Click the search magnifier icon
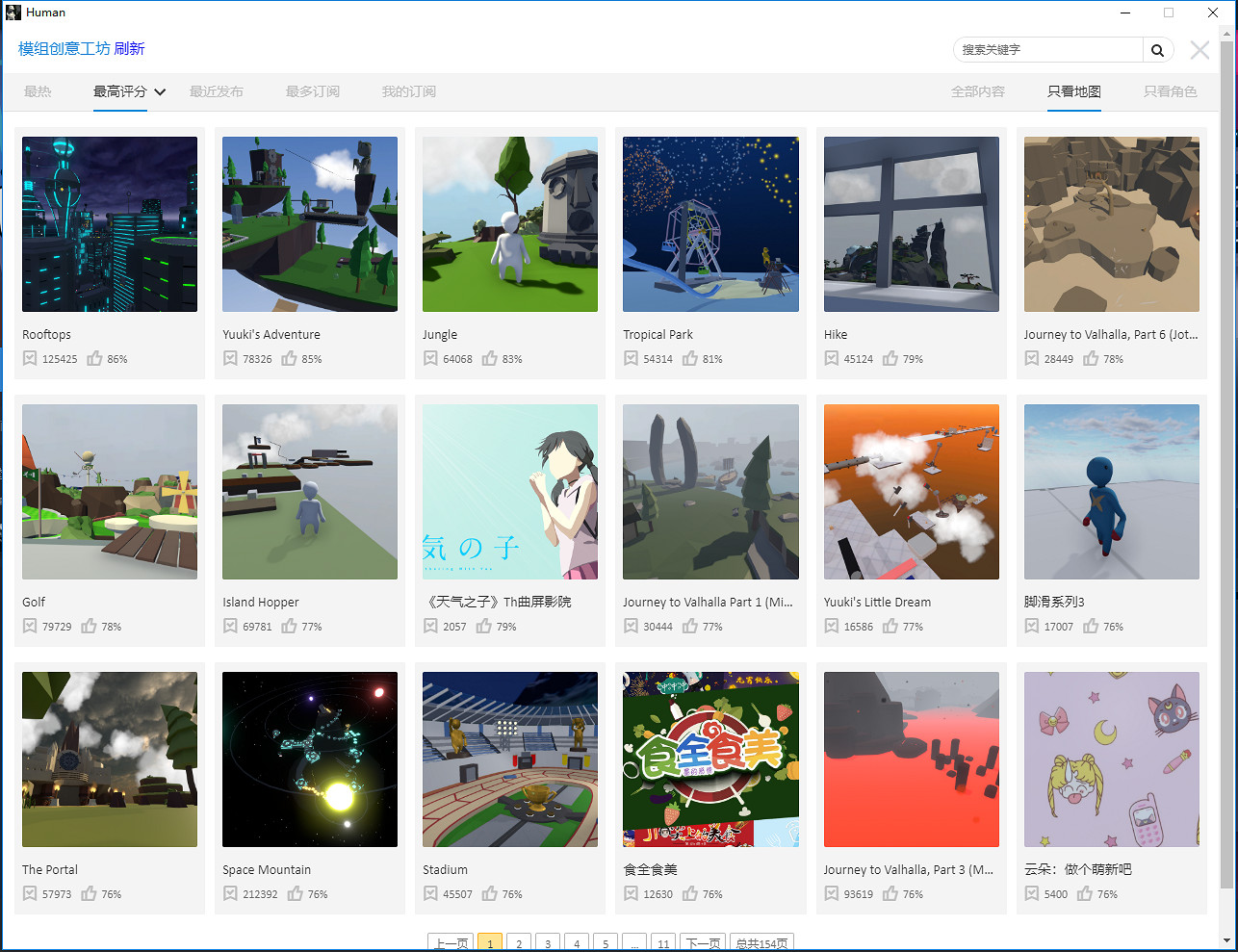 tap(1158, 49)
